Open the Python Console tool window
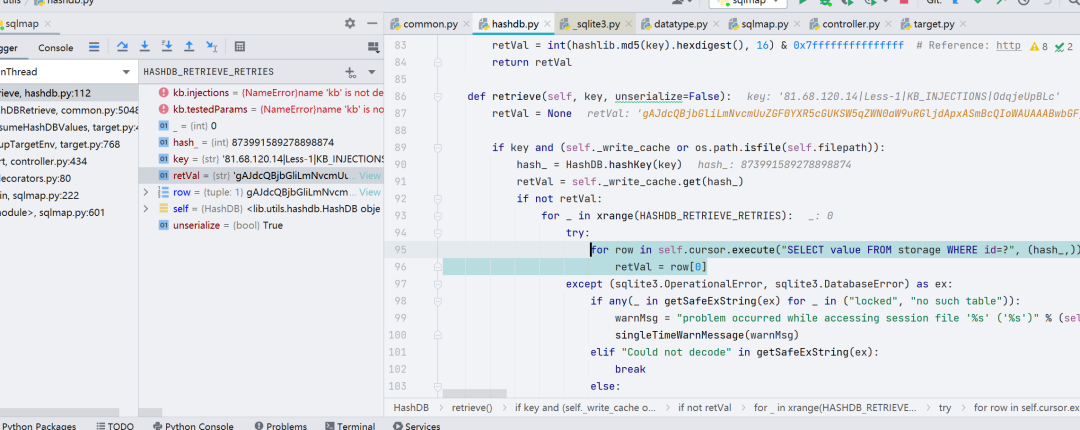The width and height of the screenshot is (1080, 430). point(193,426)
